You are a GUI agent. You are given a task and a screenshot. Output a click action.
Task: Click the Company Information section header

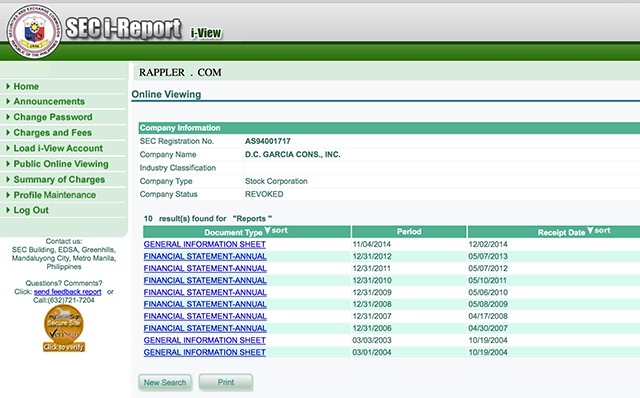point(389,128)
